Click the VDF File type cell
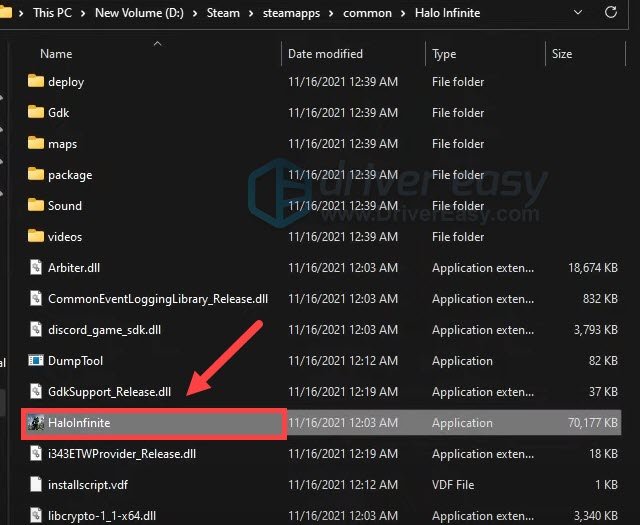Screen dimensions: 640x525 tap(453, 485)
